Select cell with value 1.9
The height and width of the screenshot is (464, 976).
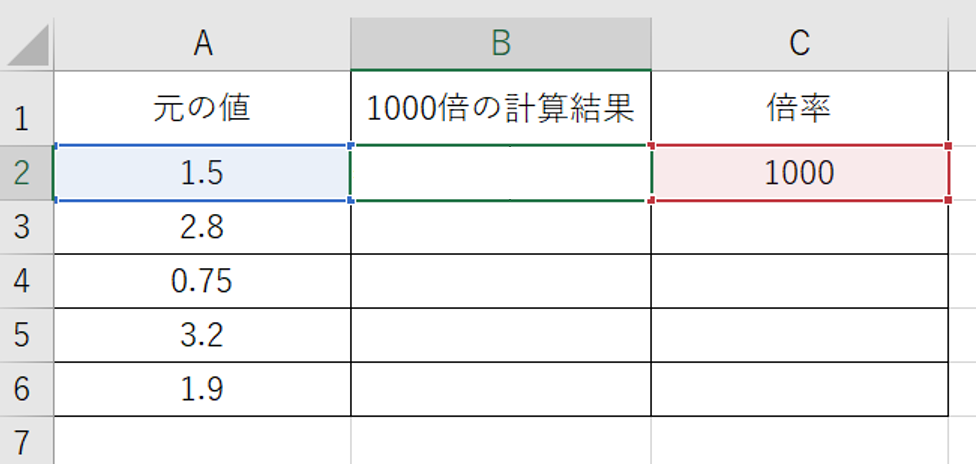[202, 389]
